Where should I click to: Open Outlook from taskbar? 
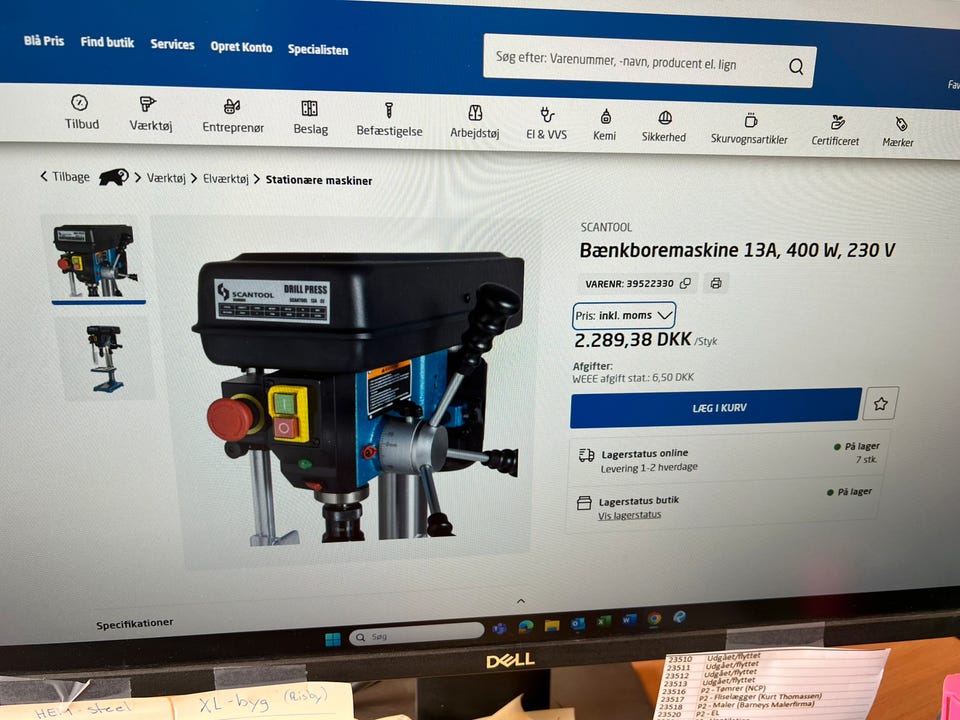point(578,623)
